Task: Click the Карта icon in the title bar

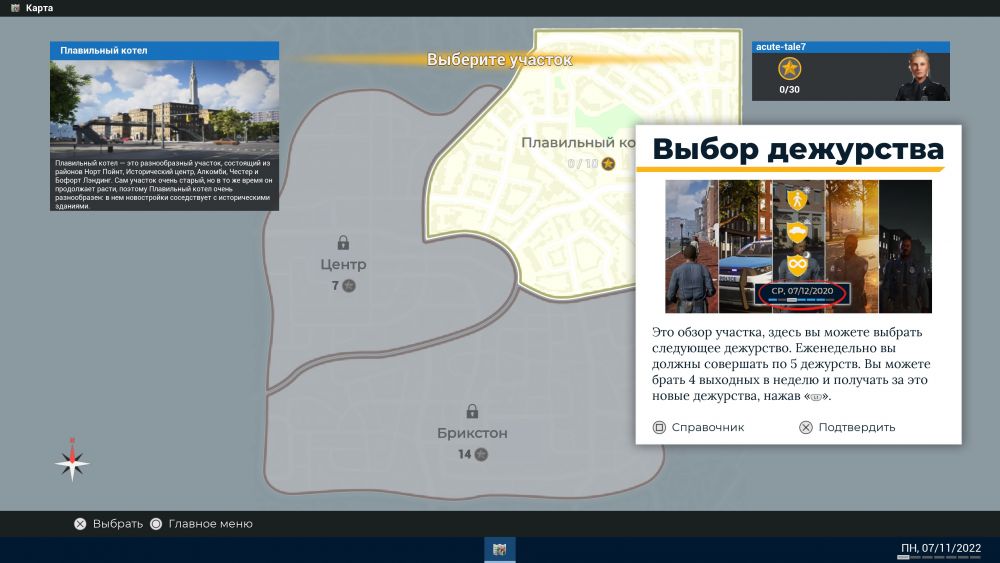Action: coord(14,8)
